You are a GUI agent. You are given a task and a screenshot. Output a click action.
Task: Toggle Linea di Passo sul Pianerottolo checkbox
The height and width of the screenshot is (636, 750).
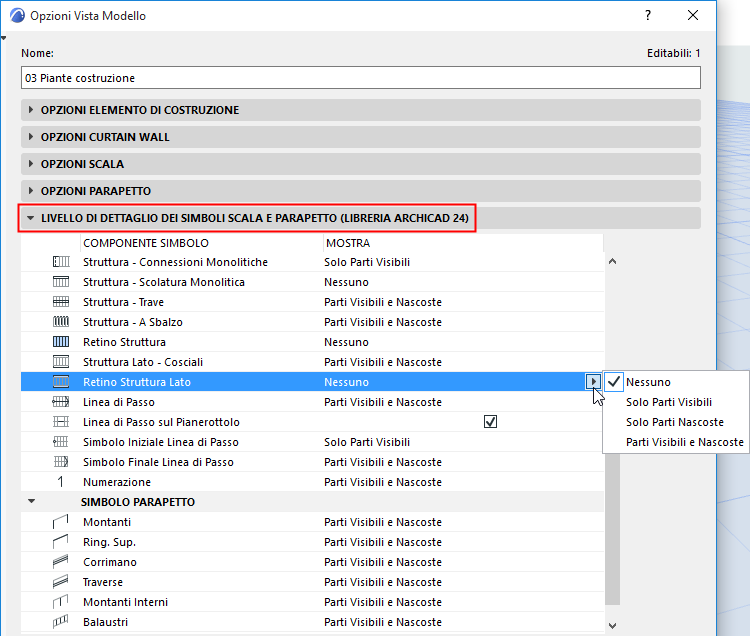tap(490, 422)
